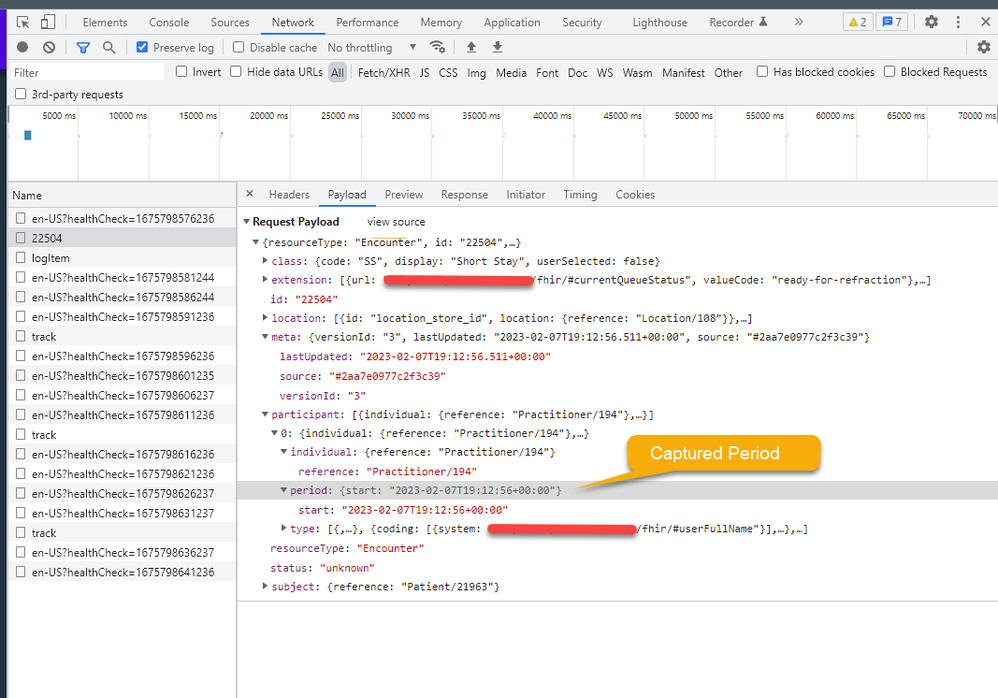Open network conditions wifi icon
This screenshot has width=998, height=698.
pos(437,47)
